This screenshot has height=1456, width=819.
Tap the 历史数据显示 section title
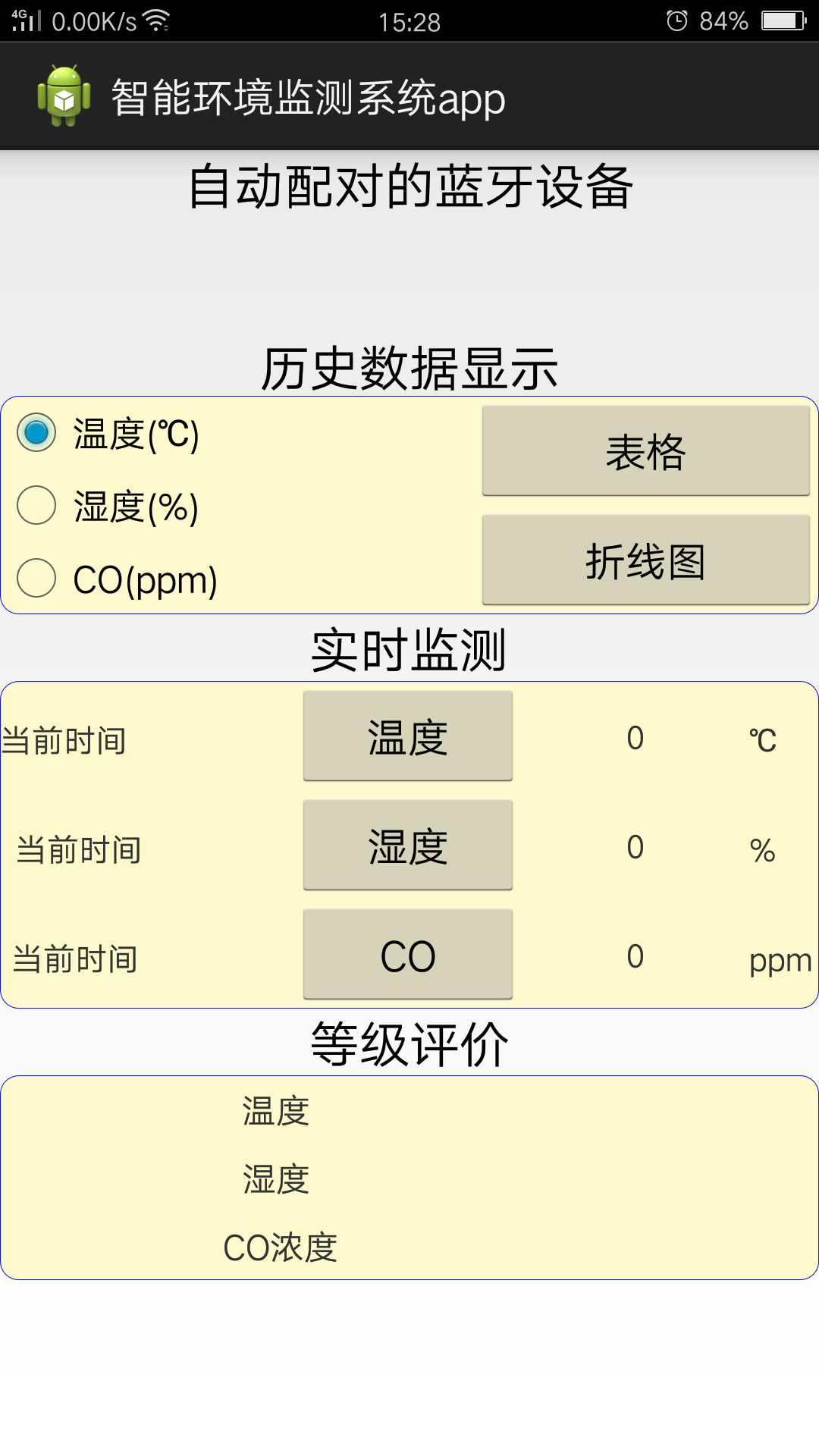pos(409,369)
